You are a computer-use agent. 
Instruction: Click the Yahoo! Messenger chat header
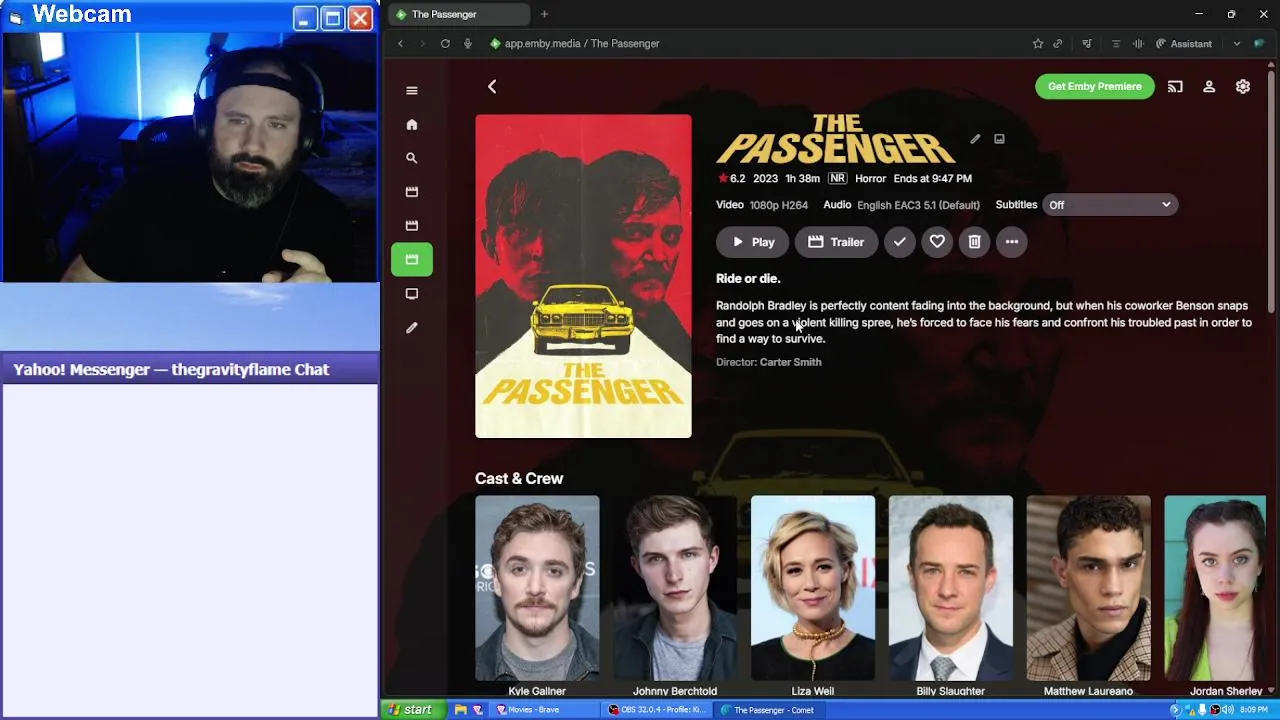190,370
